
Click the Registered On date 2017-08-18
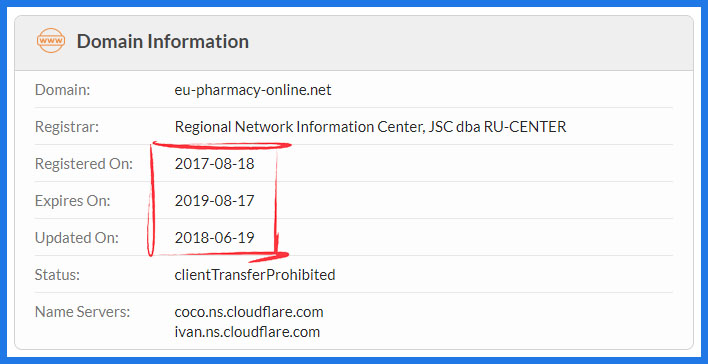click(x=214, y=163)
